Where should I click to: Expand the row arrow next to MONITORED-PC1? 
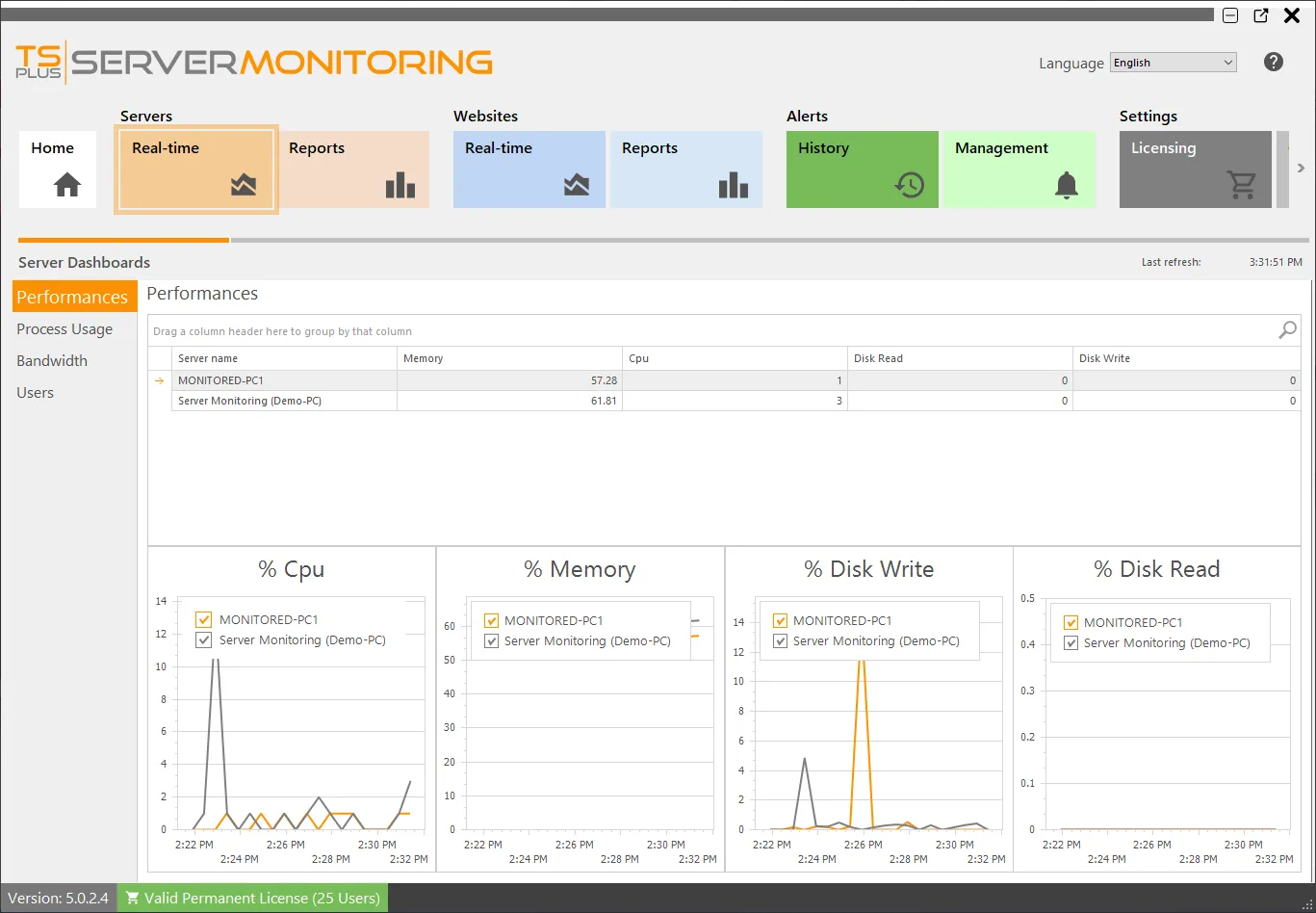pos(159,379)
